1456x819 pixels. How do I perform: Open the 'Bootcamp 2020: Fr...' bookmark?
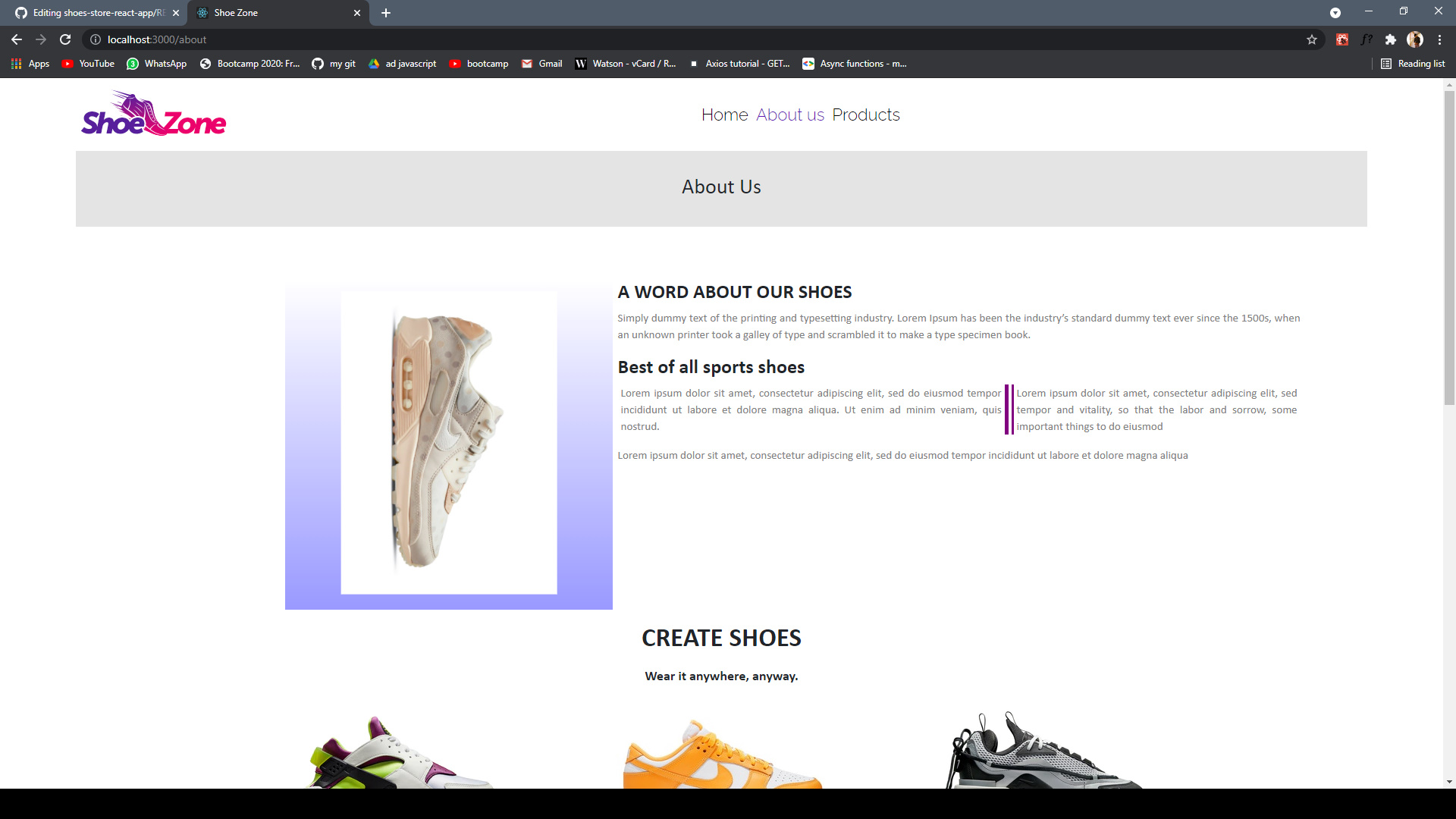[250, 64]
